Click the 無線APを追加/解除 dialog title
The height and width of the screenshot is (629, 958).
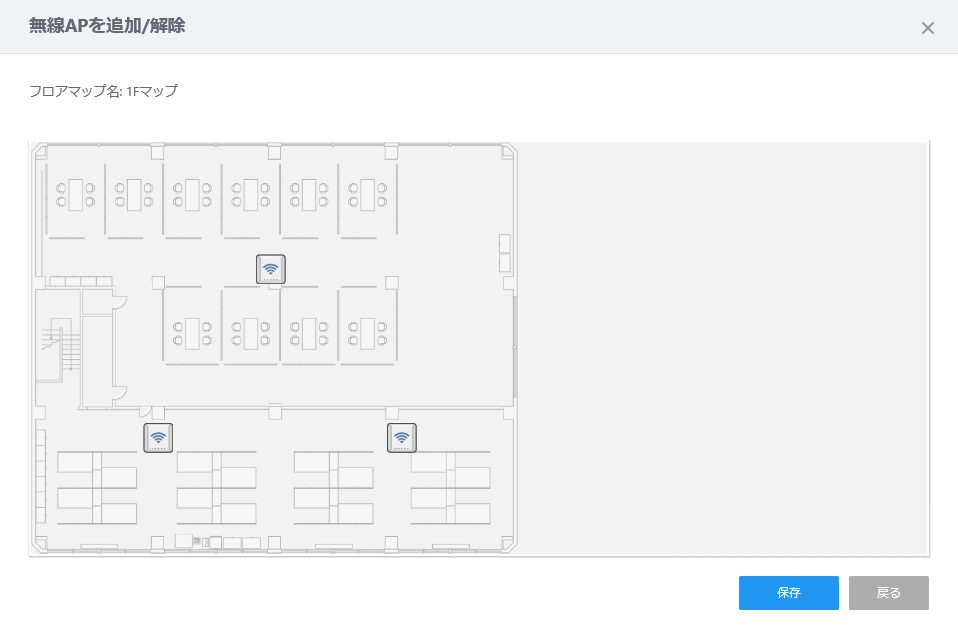107,26
